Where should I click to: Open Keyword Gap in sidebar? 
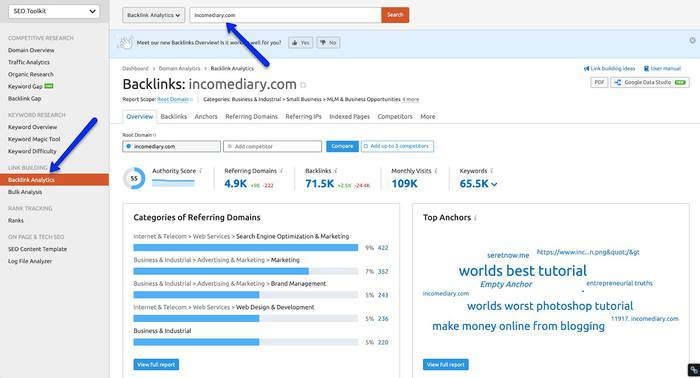pyautogui.click(x=25, y=87)
